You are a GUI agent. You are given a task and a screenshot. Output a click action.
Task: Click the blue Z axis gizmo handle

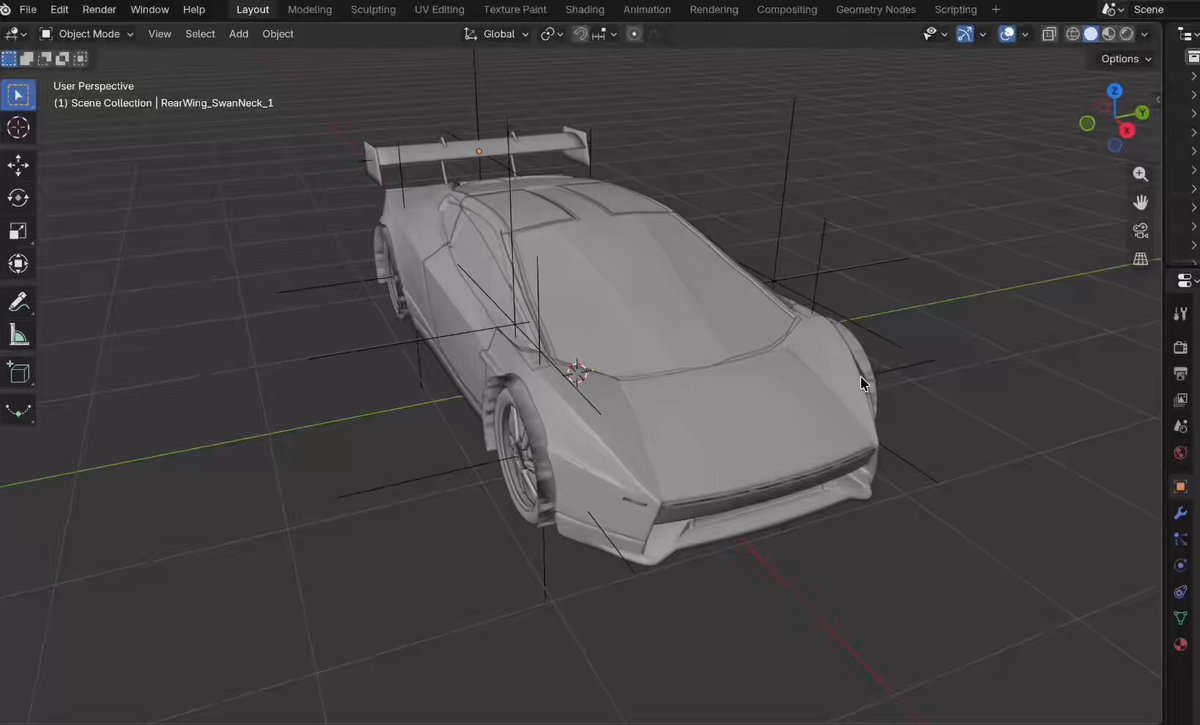pyautogui.click(x=1115, y=91)
